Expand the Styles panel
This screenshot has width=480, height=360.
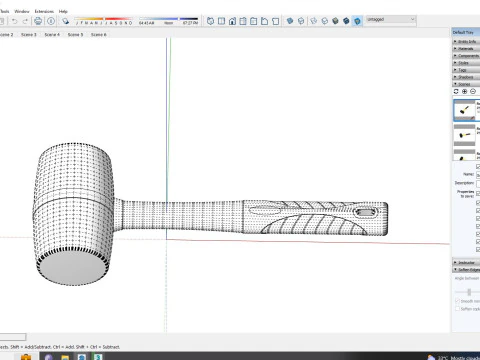(466, 63)
